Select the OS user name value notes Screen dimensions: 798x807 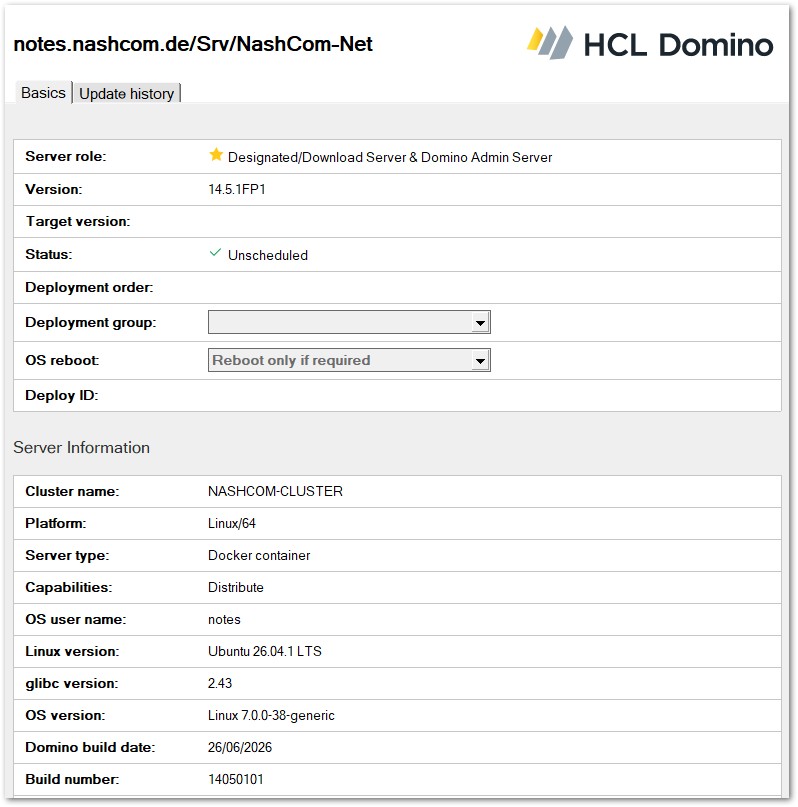point(224,619)
